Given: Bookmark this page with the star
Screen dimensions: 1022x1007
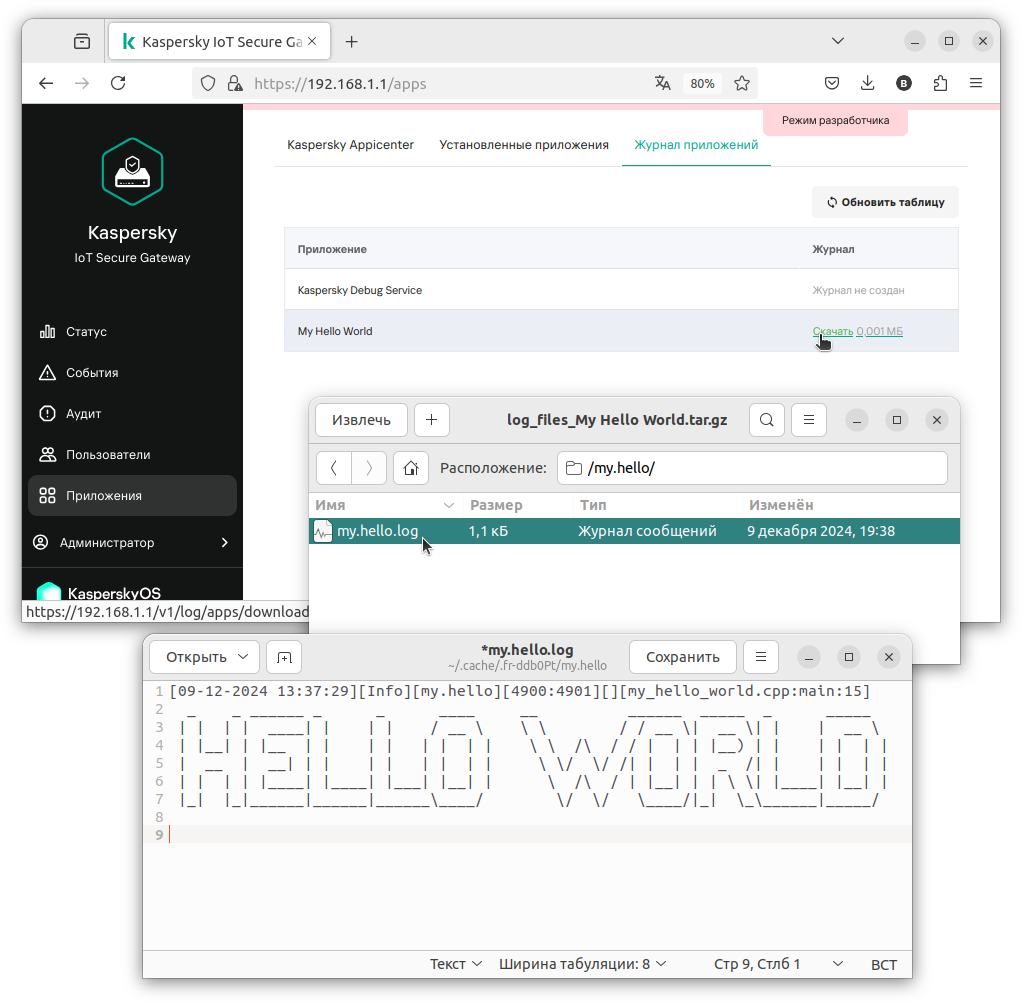Looking at the screenshot, I should click(x=742, y=83).
